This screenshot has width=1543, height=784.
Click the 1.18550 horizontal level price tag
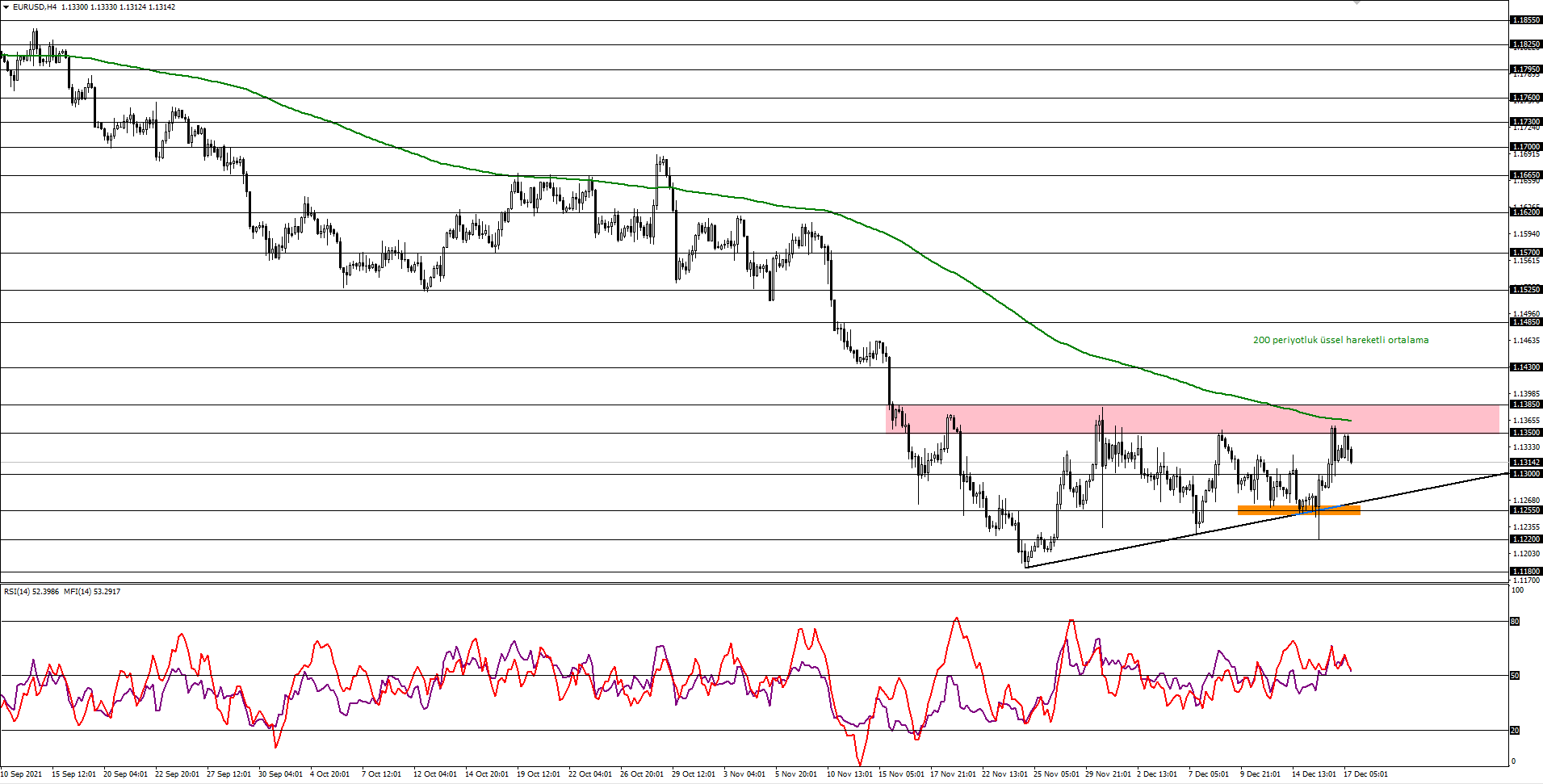[x=1525, y=20]
